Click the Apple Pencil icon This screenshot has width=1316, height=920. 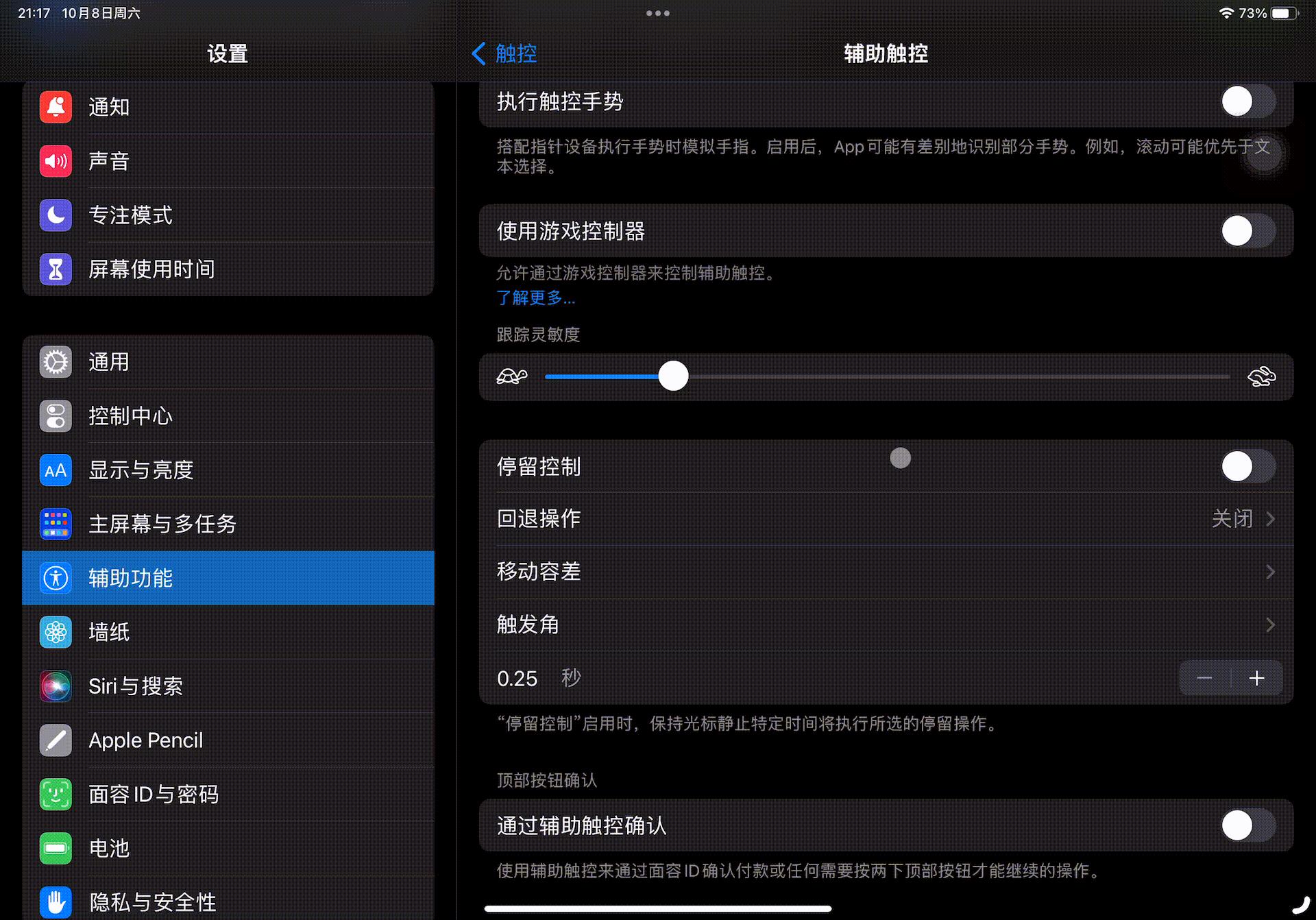(x=56, y=740)
